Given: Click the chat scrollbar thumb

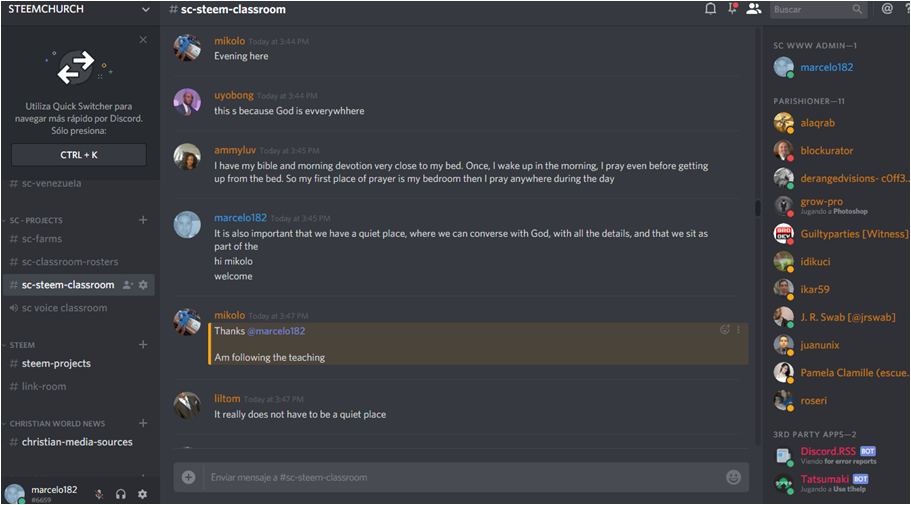Looking at the screenshot, I should (x=757, y=208).
